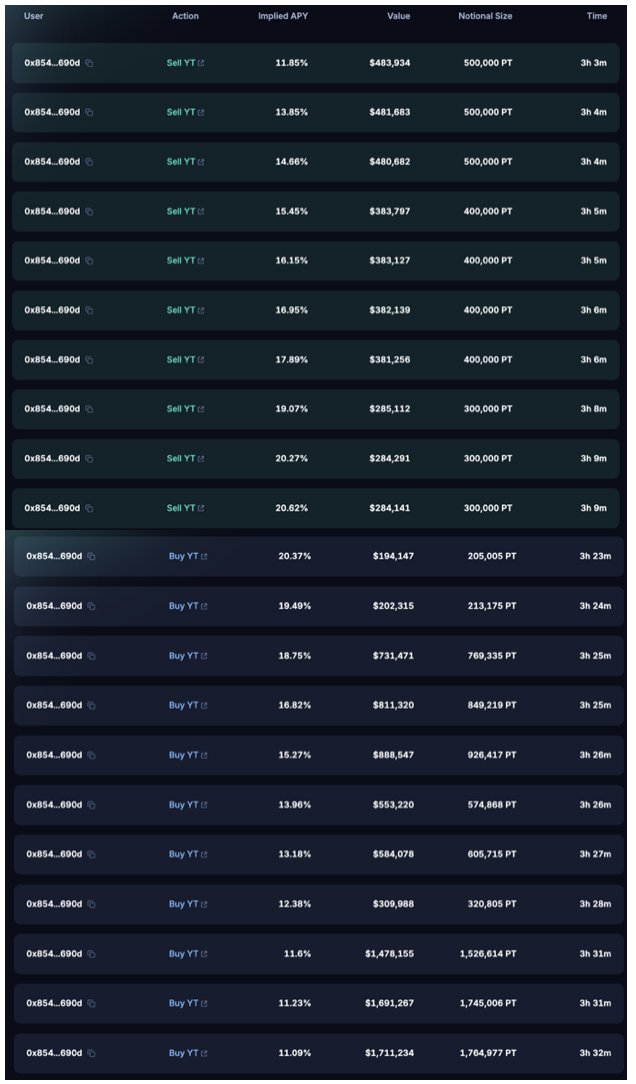
Task: Copy address in the 16.15% APY row
Action: pyautogui.click(x=89, y=261)
